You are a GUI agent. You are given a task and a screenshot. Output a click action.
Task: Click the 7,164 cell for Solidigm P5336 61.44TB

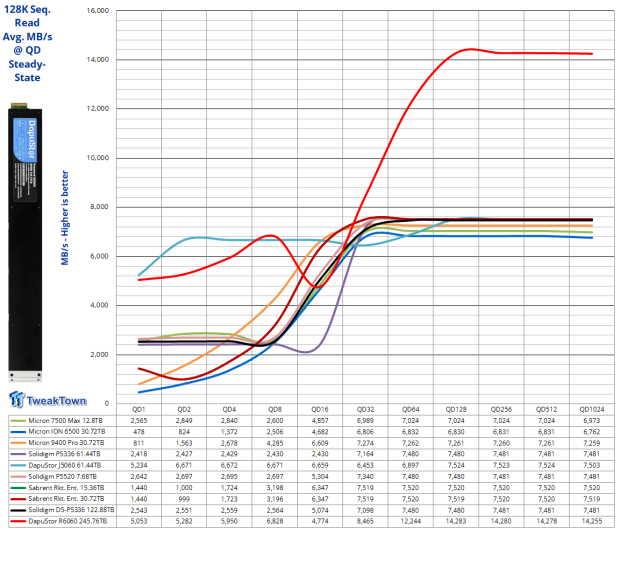click(x=365, y=454)
